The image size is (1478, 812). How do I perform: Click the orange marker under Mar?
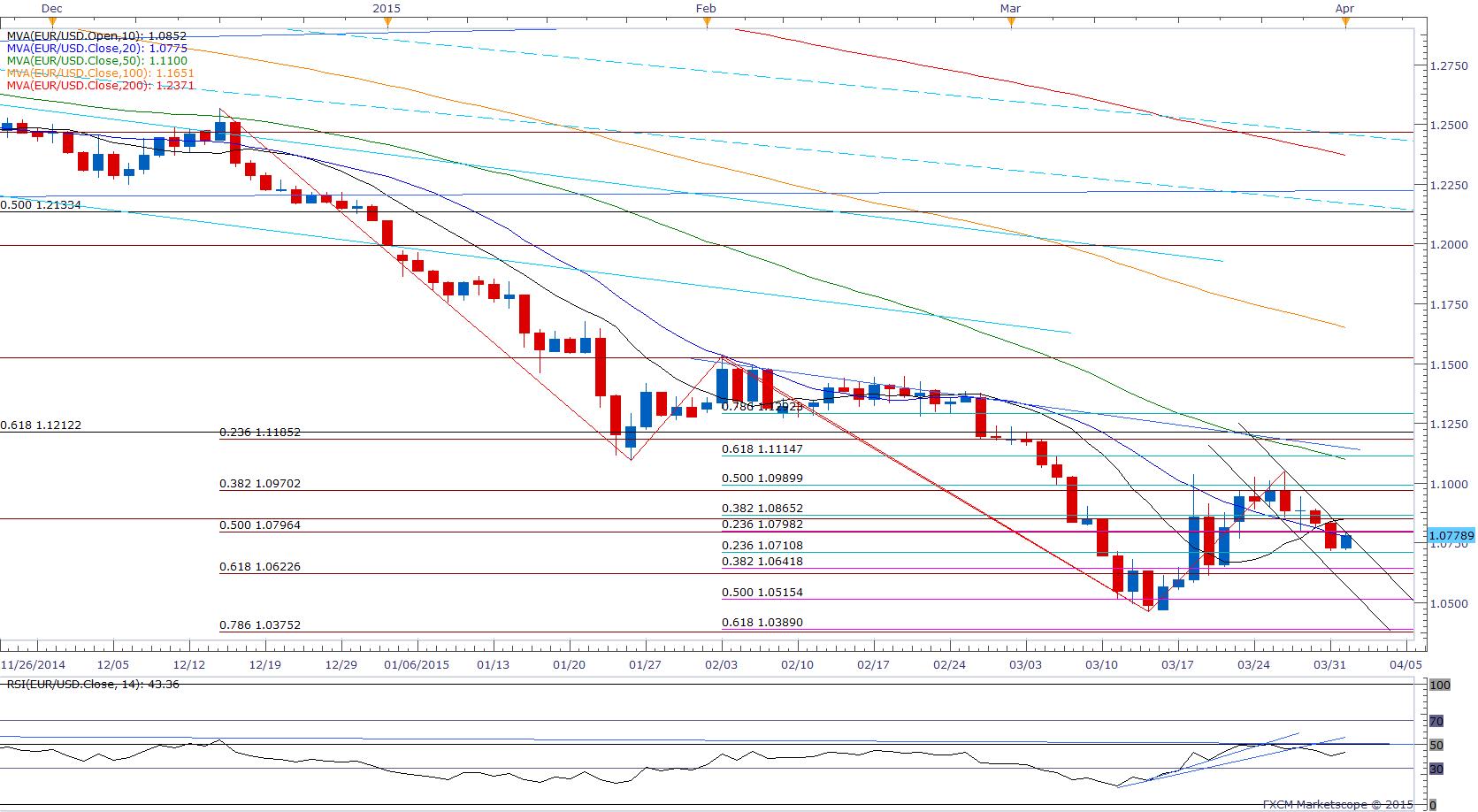(1011, 23)
